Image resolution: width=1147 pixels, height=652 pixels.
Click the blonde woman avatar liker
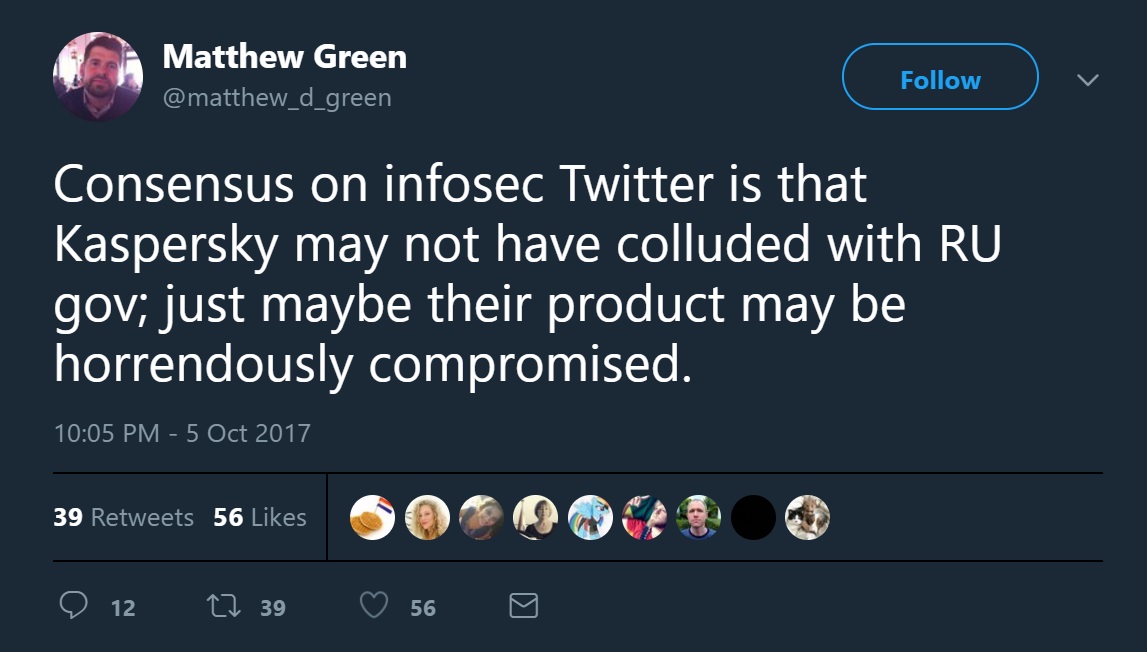coord(427,517)
